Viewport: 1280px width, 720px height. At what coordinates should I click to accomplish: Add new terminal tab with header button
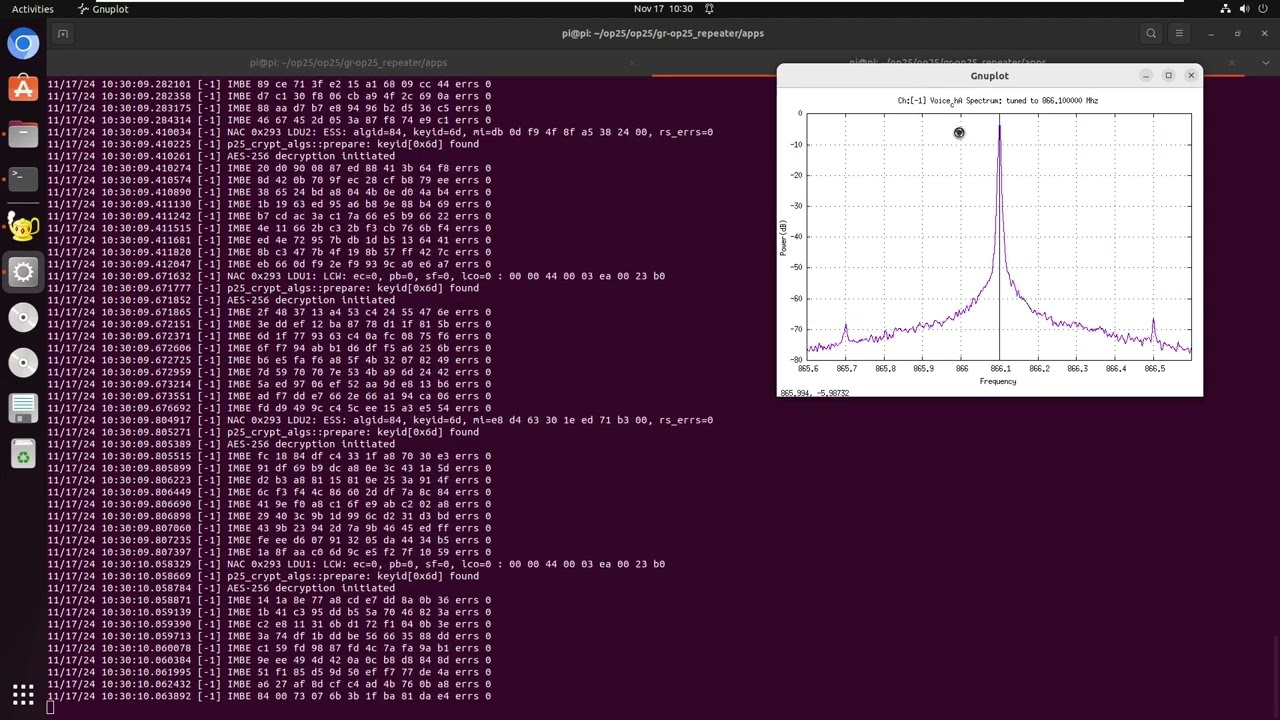pos(62,33)
